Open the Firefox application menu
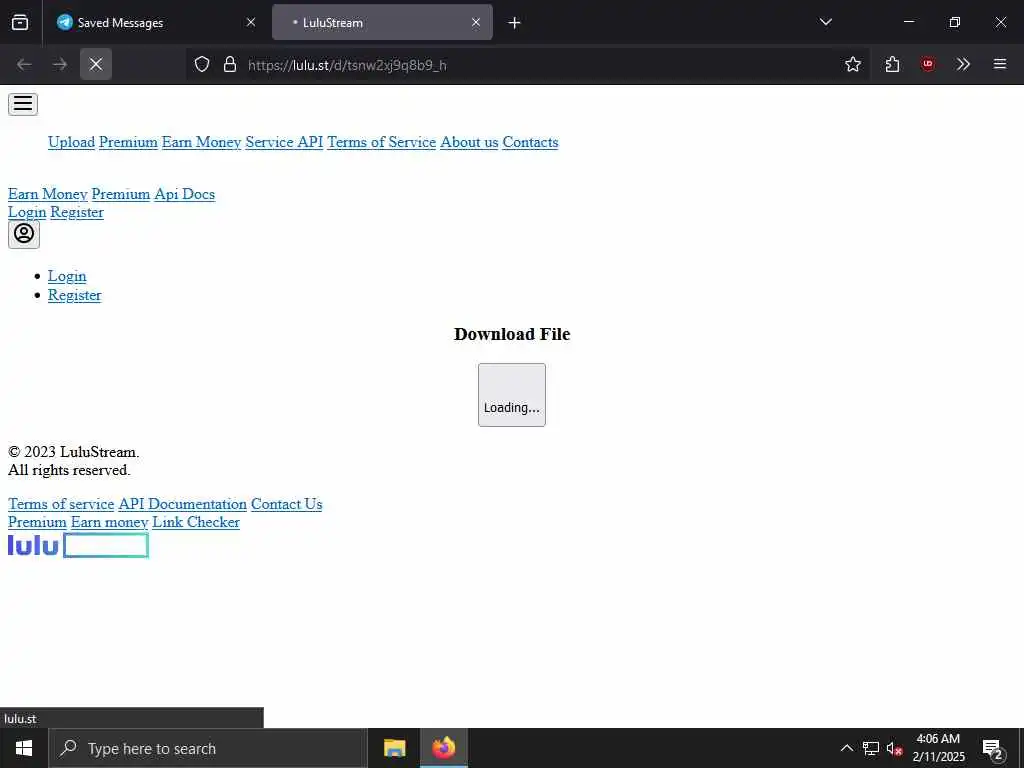The width and height of the screenshot is (1024, 768). [x=1000, y=64]
